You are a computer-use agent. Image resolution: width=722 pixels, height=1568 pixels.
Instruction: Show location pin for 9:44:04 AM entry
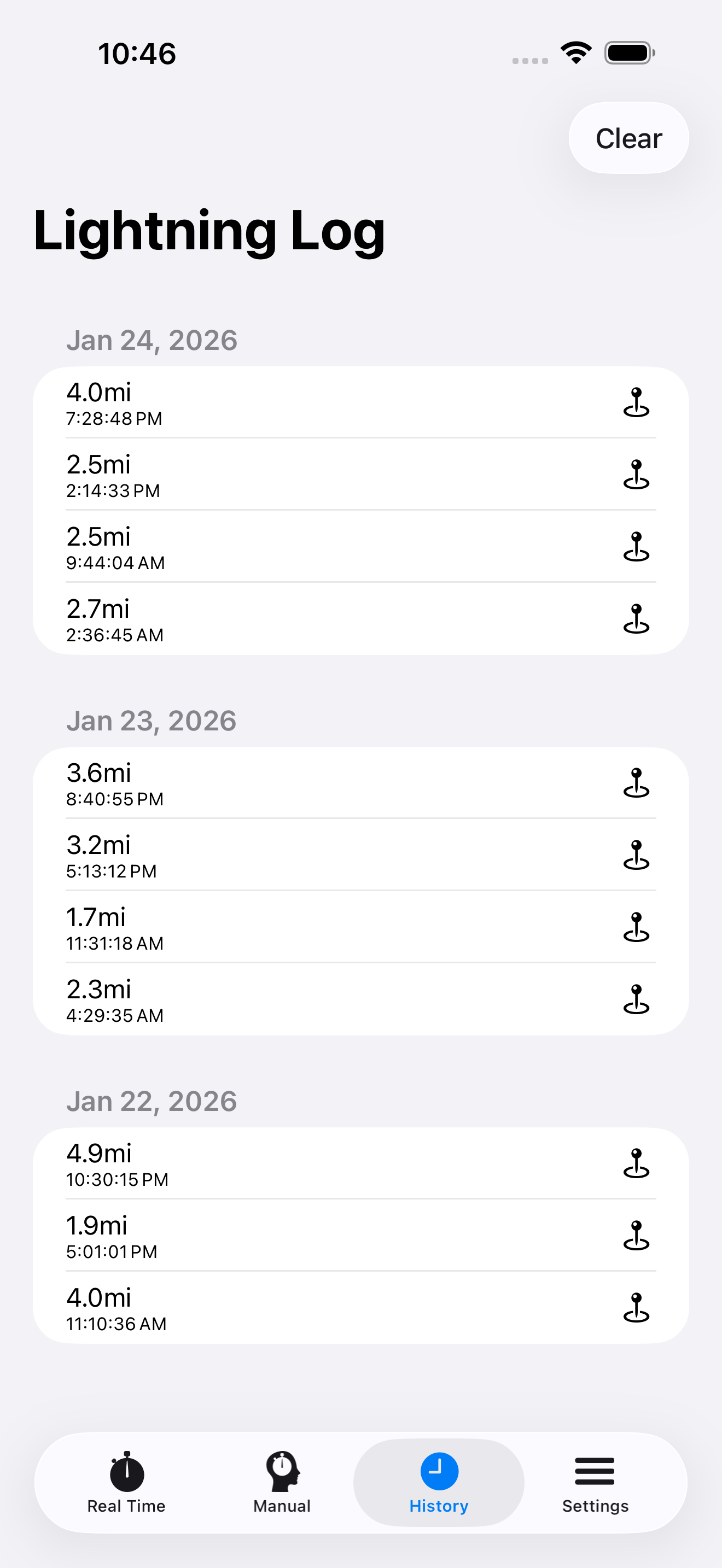[x=636, y=547]
